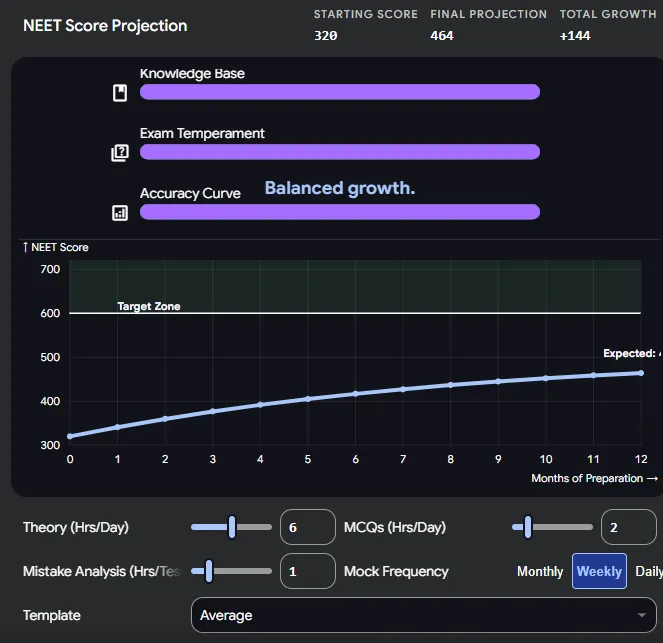
Task: Click the Accuracy Curve chart icon
Action: [x=120, y=213]
